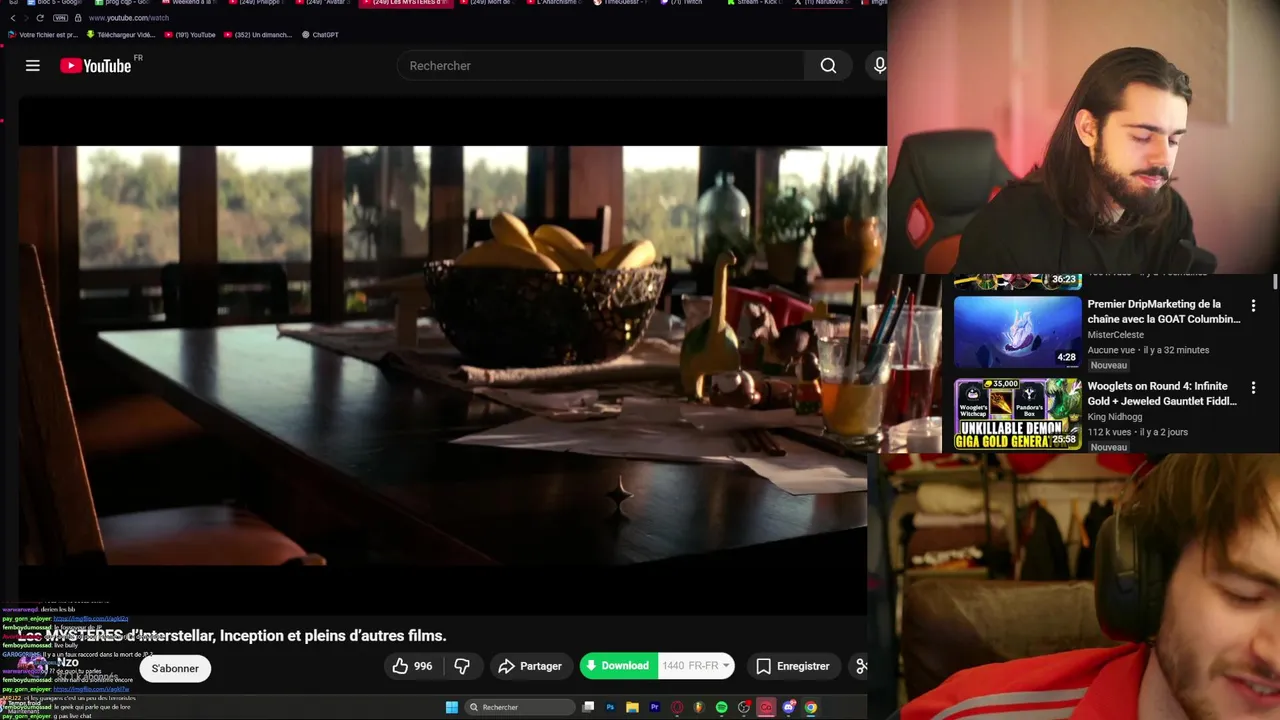
Task: Open the Windows Start menu
Action: tap(452, 707)
